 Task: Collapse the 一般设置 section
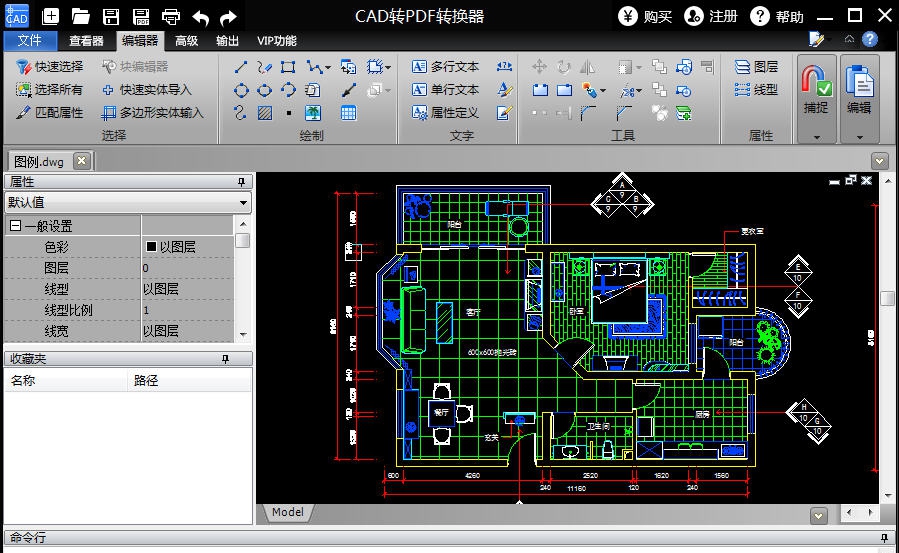(15, 227)
